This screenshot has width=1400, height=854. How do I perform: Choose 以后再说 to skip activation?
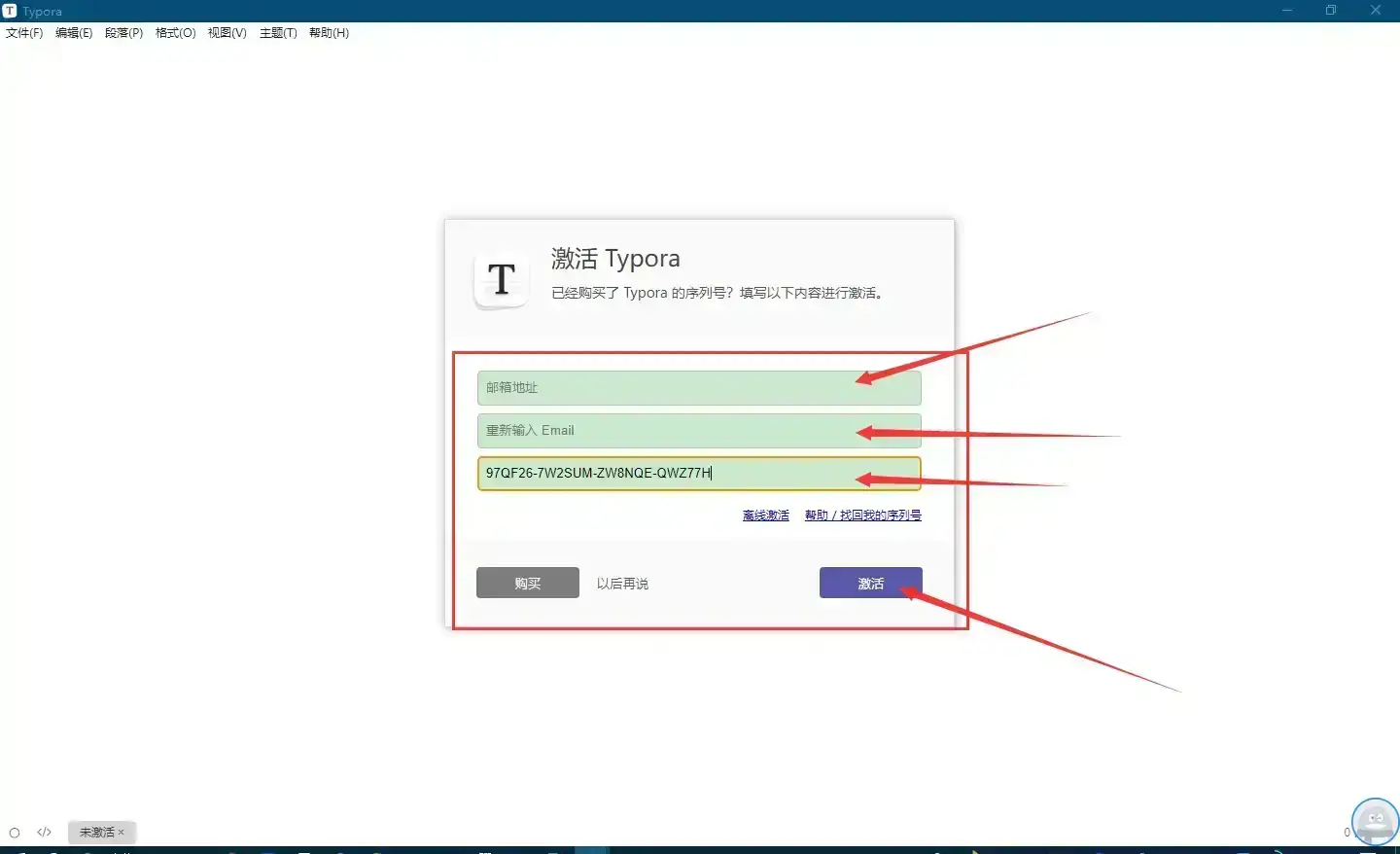622,584
